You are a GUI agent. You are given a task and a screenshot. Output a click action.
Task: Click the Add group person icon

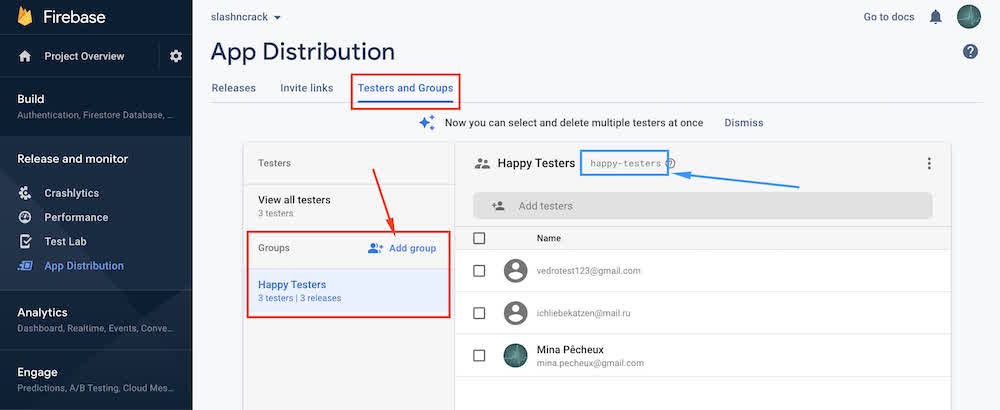tap(376, 248)
